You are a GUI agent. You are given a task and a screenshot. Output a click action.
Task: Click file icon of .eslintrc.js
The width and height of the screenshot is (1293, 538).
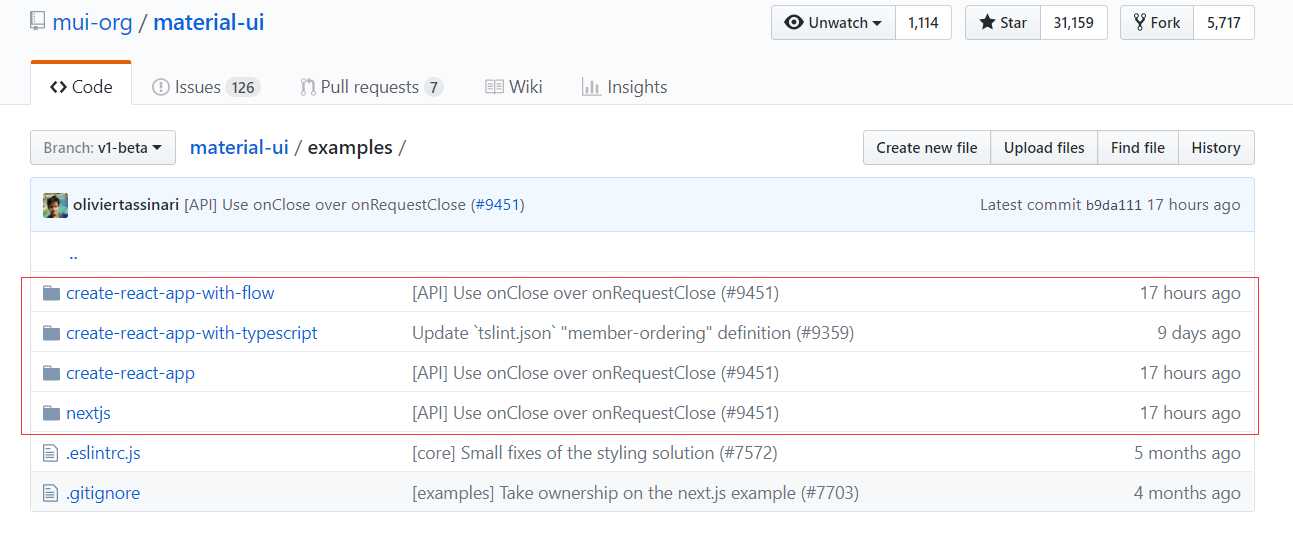51,453
